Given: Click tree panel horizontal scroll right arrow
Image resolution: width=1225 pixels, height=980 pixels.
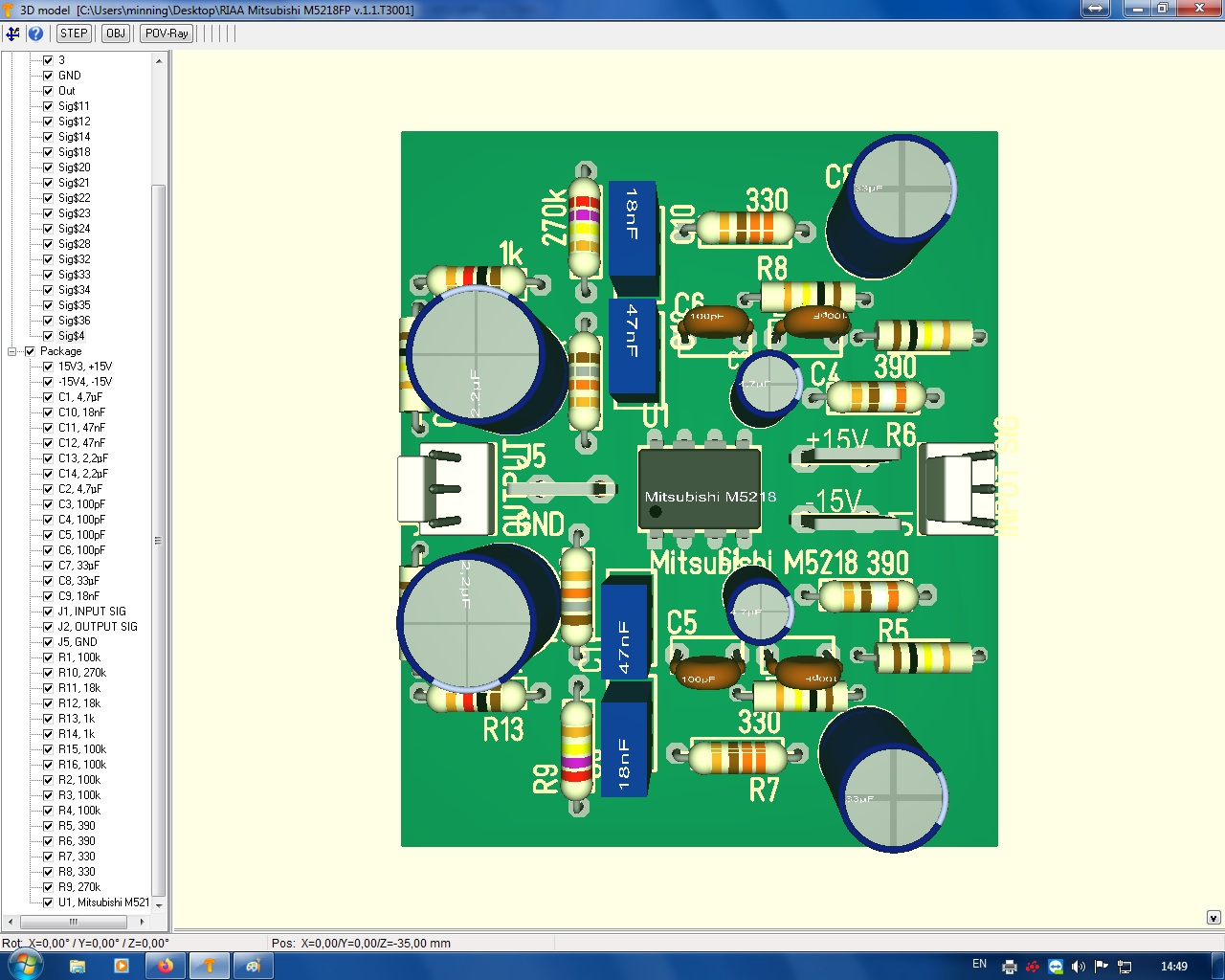Looking at the screenshot, I should point(142,922).
